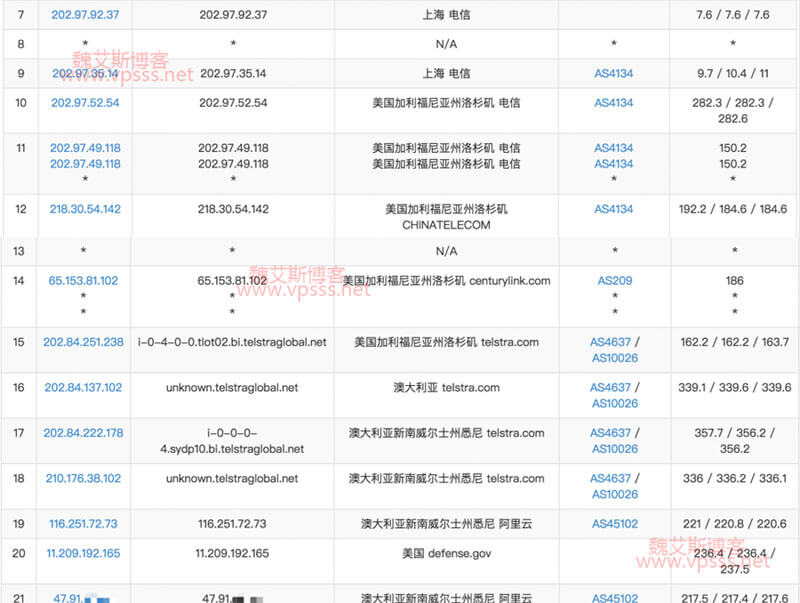This screenshot has height=603, width=800.
Task: Open the blue 11.209.192.165 IP link
Action: coord(84,553)
